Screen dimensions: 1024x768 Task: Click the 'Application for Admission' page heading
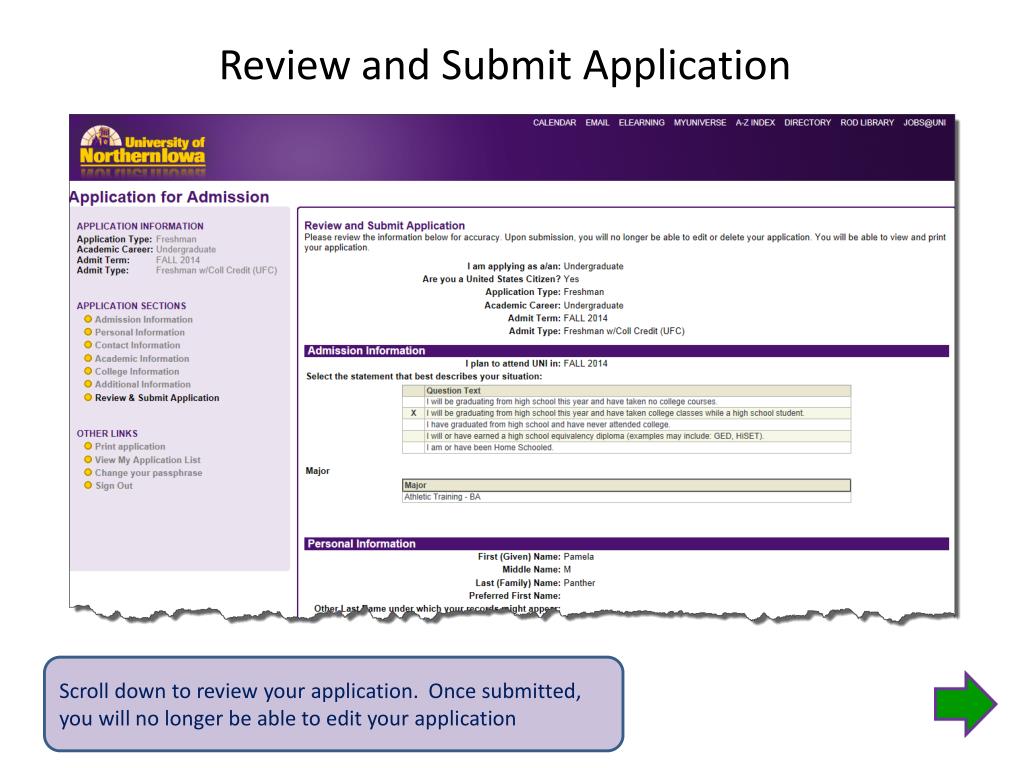pyautogui.click(x=169, y=197)
